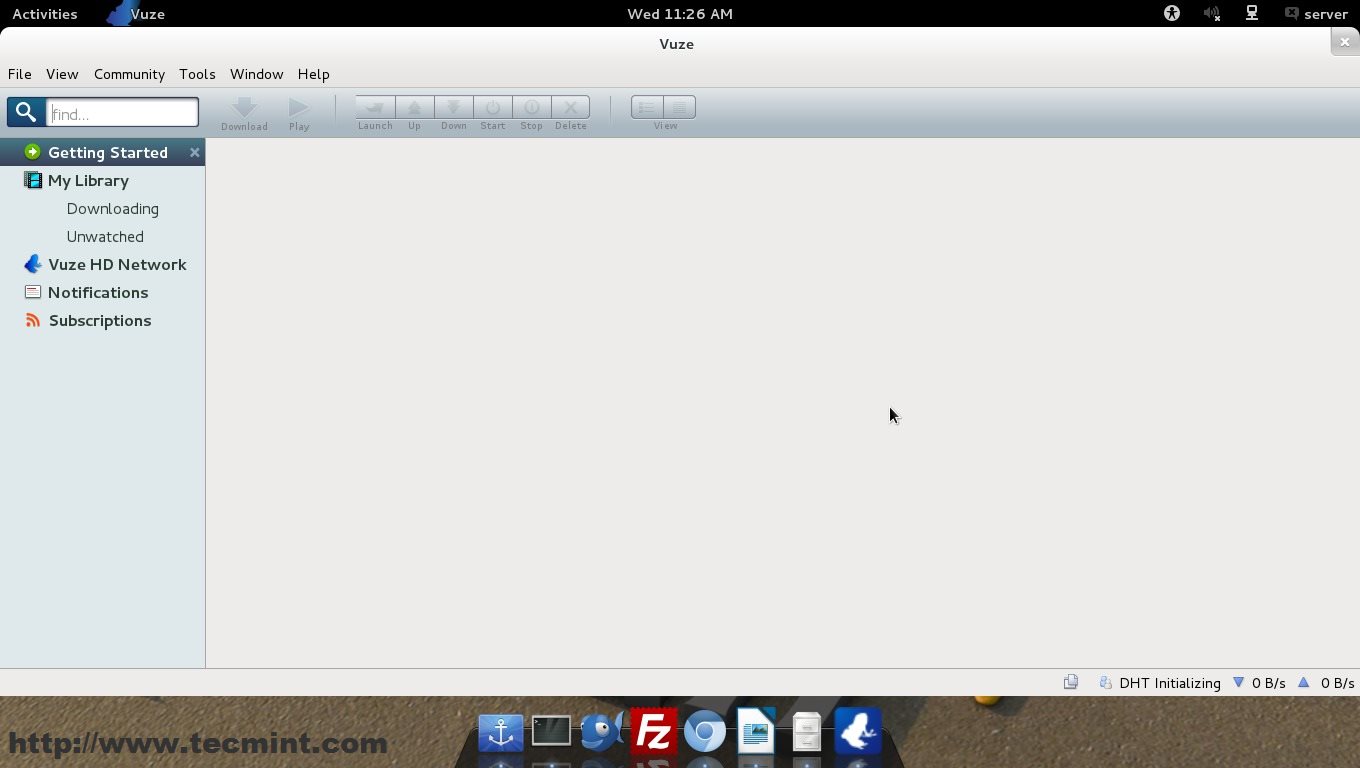Switch to simple list View

pyautogui.click(x=647, y=107)
